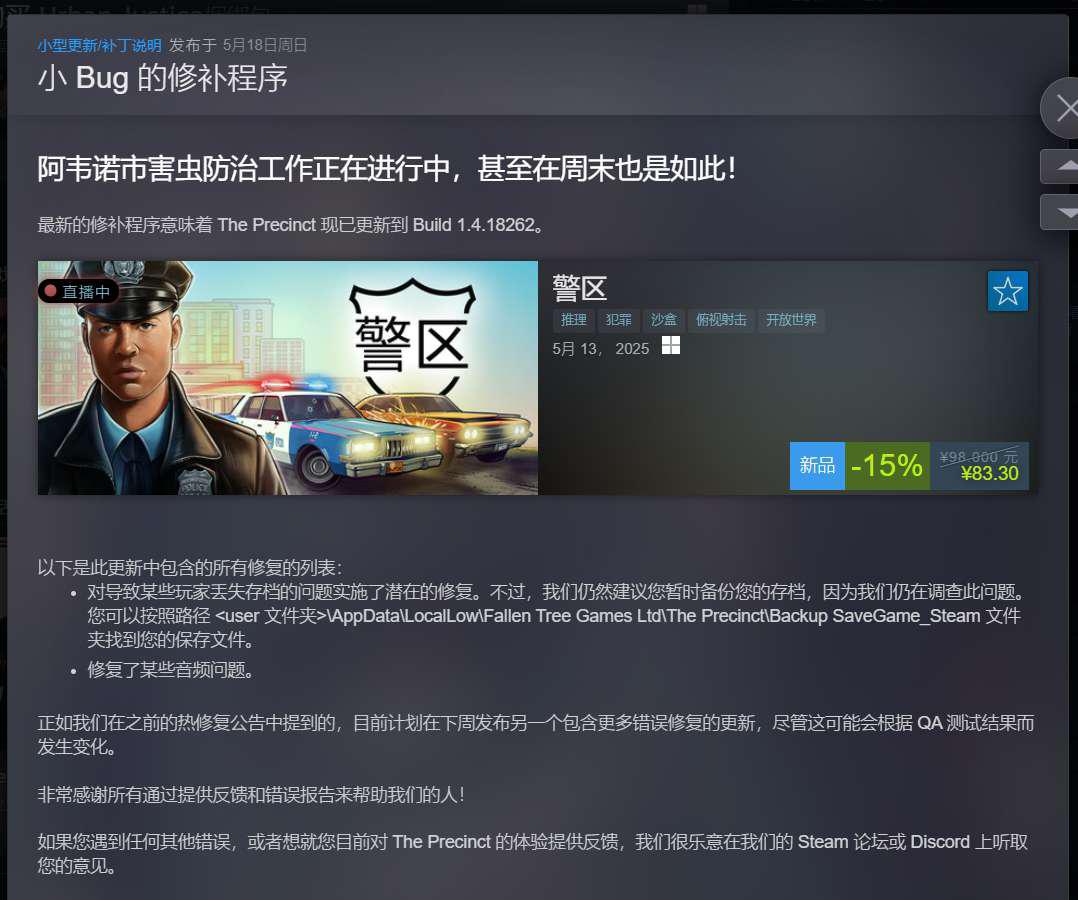The height and width of the screenshot is (900, 1078).
Task: Open the 警区 game capsule image
Action: [287, 377]
